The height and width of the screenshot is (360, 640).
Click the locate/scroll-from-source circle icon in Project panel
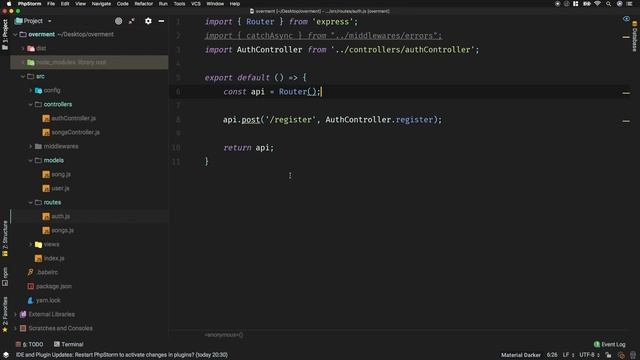(118, 21)
